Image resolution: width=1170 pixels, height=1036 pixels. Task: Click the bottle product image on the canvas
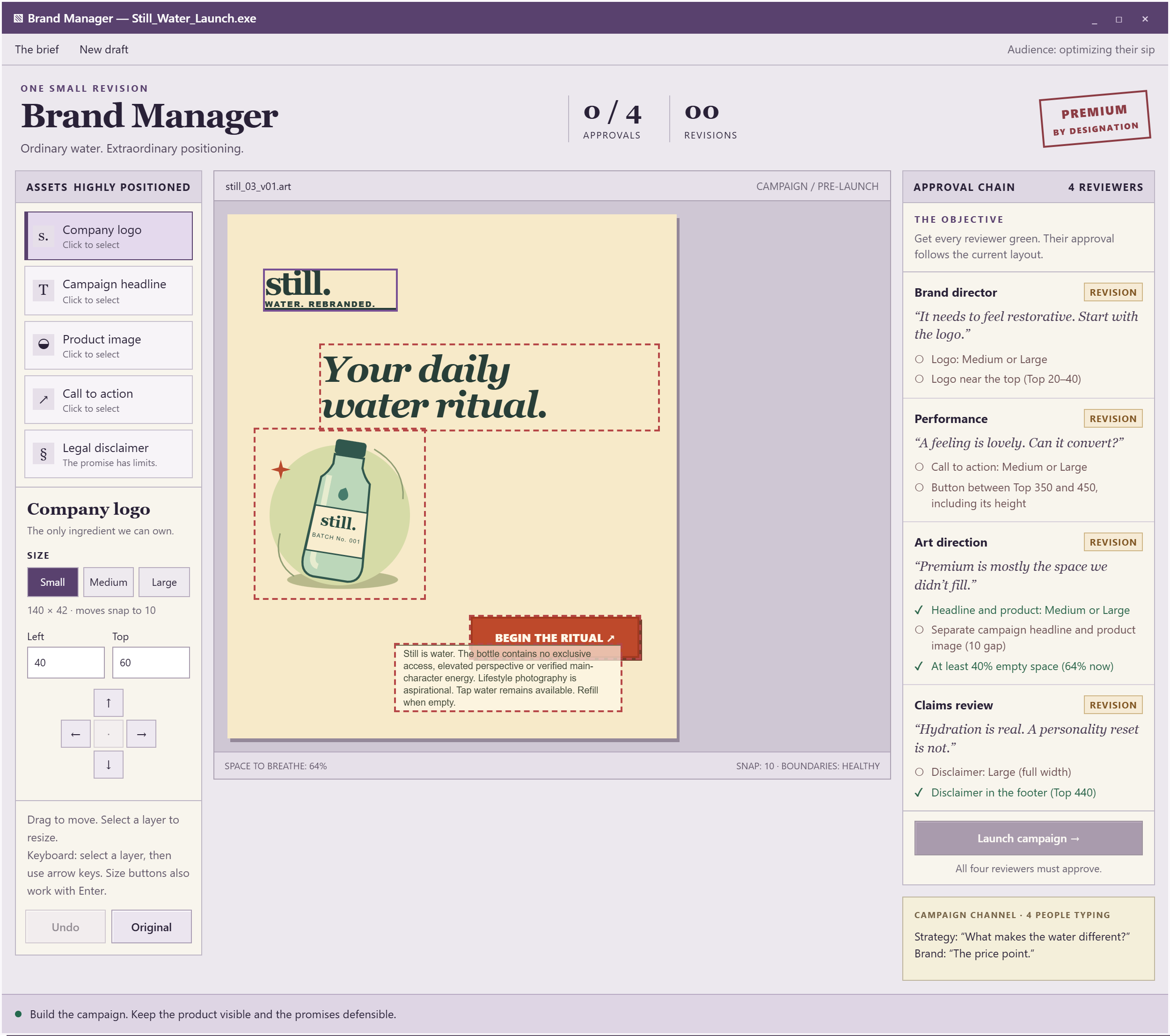tap(339, 514)
